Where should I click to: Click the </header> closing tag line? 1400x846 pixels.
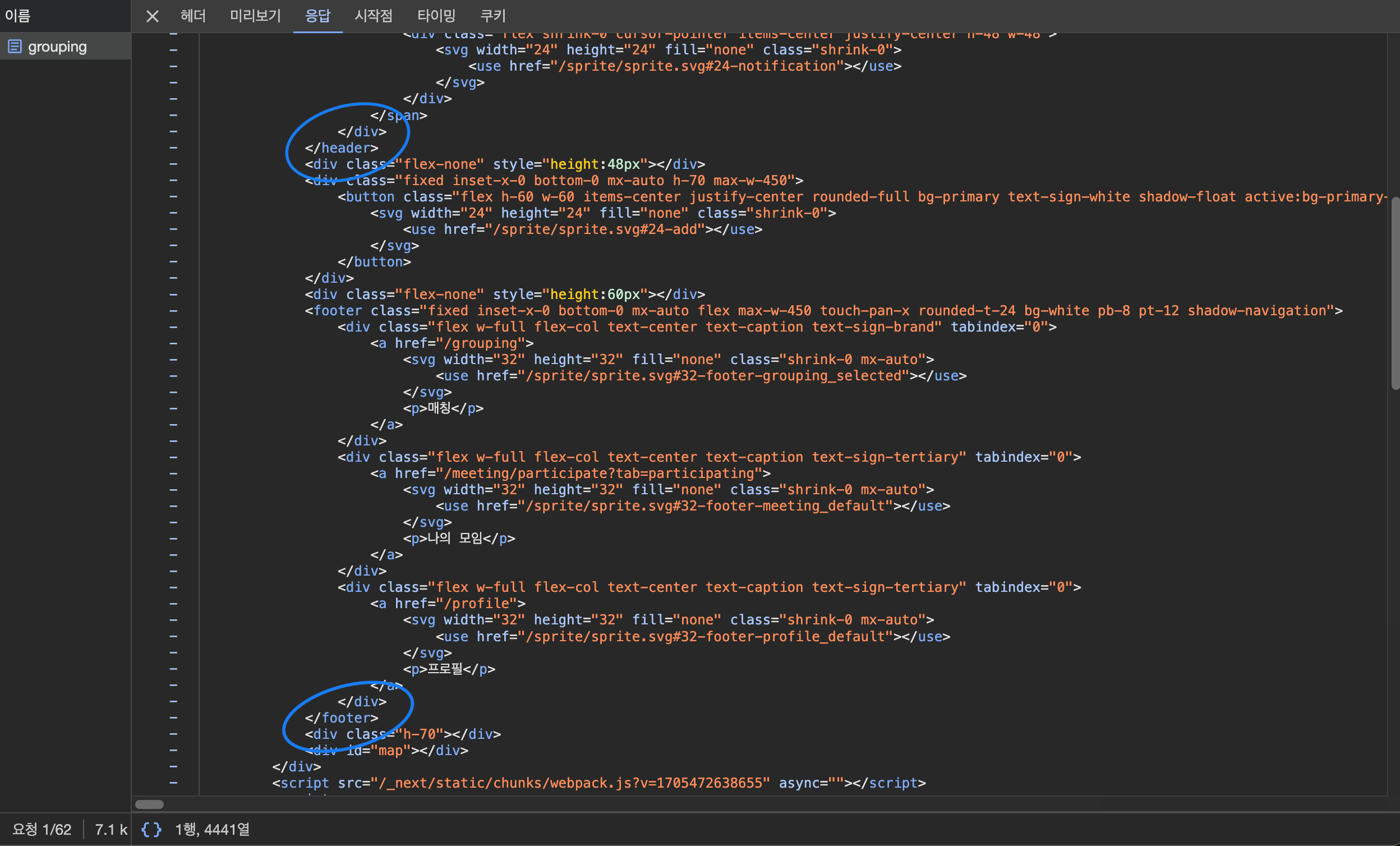[x=342, y=148]
